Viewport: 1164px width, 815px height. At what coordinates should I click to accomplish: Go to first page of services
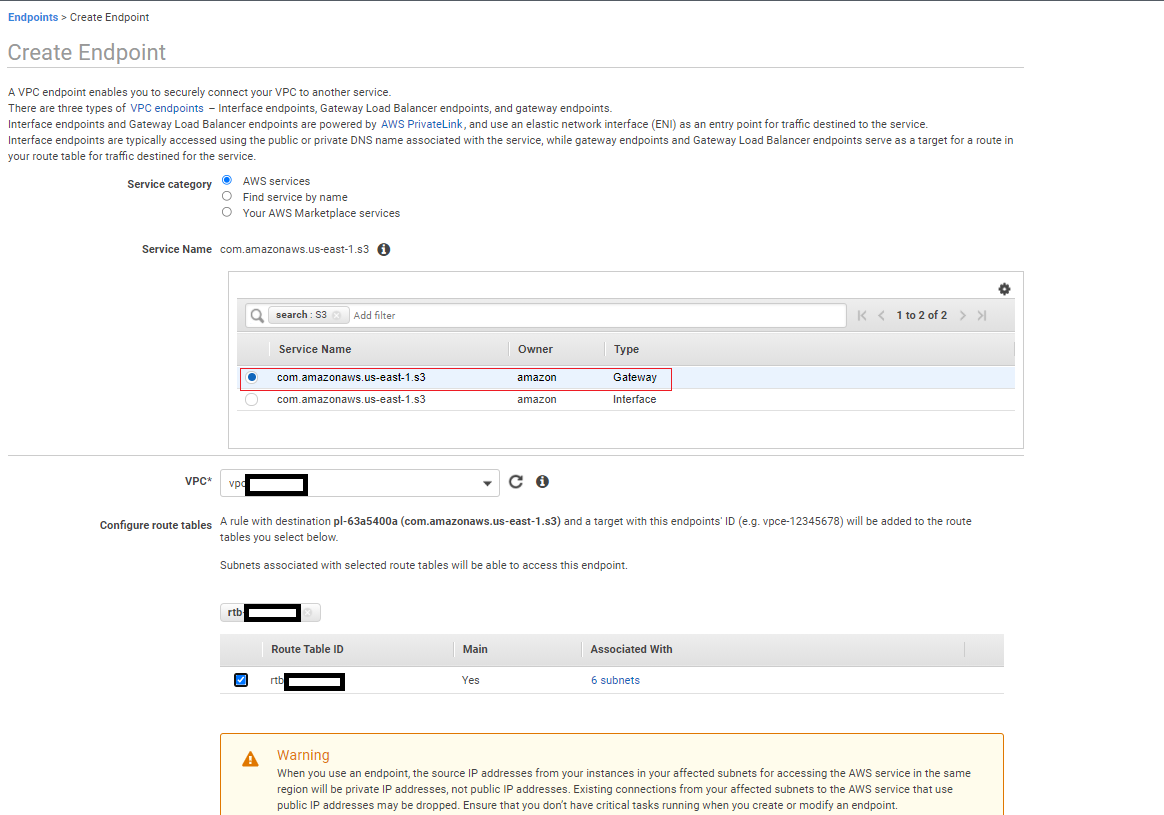pos(862,315)
